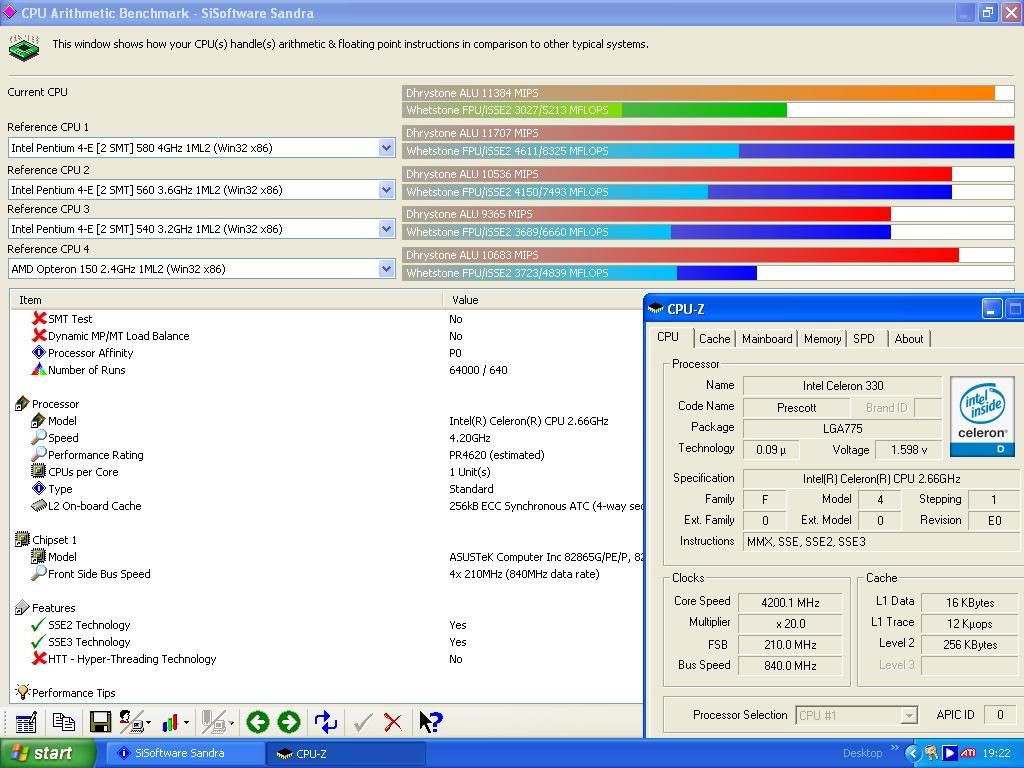This screenshot has width=1024, height=768.
Task: Click the Windows start button
Action: coord(47,753)
